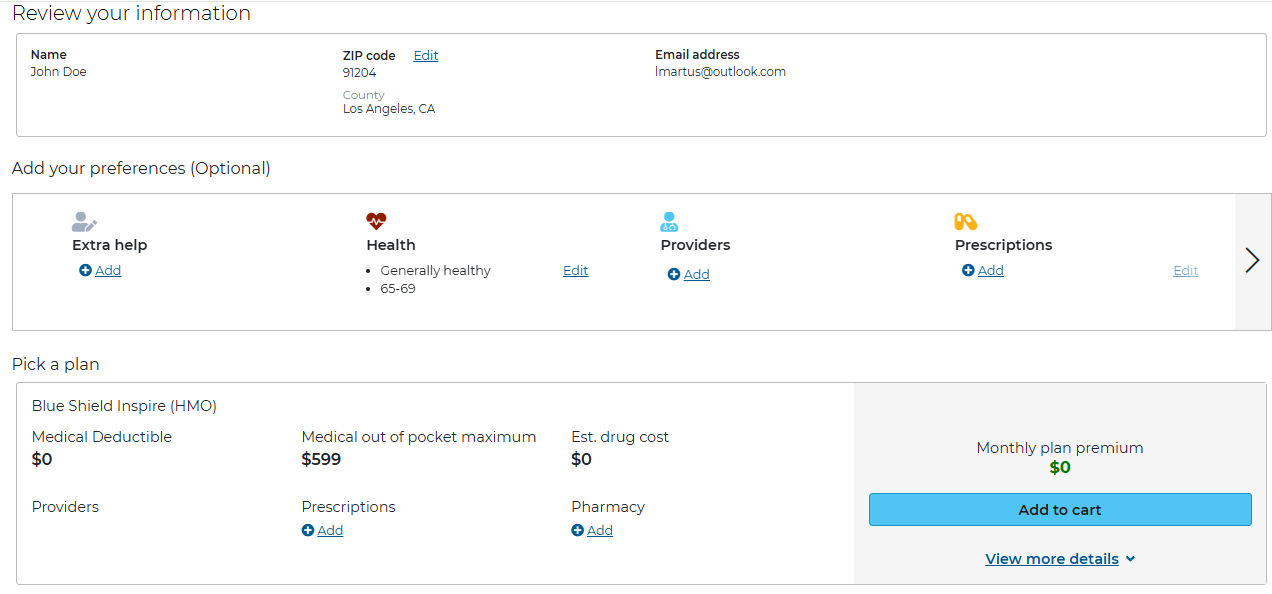Click plus icon under plan Prescriptions

click(308, 530)
